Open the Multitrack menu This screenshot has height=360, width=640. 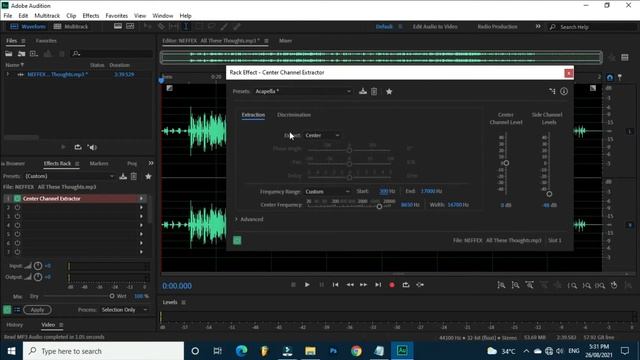point(47,16)
